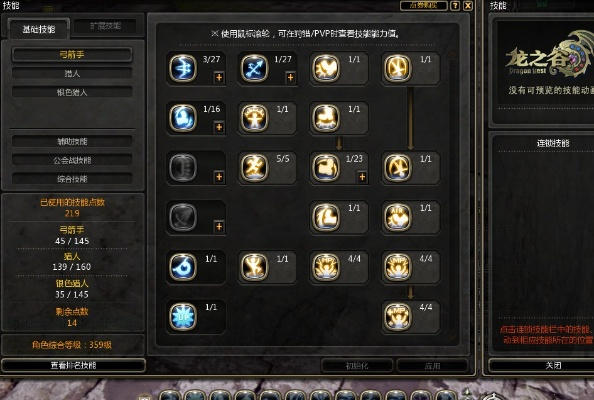Select the AIR heart skill icon
The image size is (594, 400).
point(397,217)
